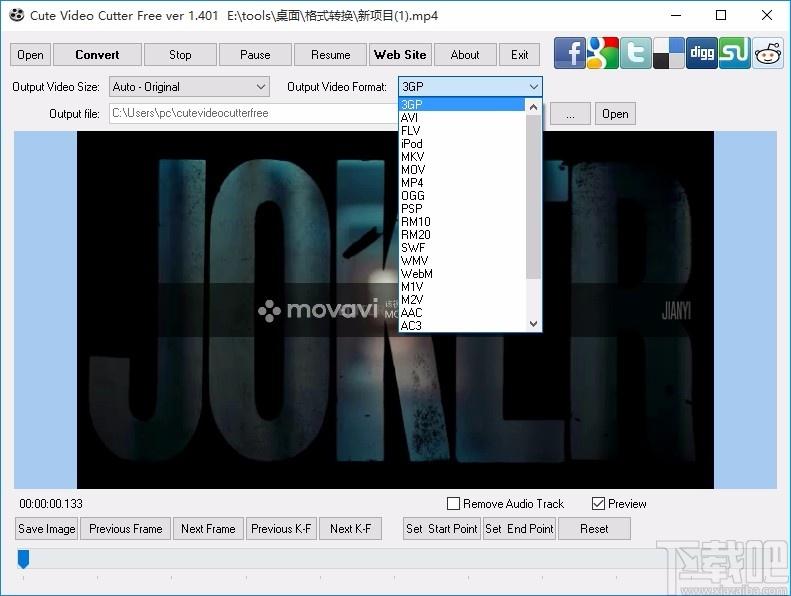Click the Google share icon
The image size is (791, 596).
[x=603, y=53]
